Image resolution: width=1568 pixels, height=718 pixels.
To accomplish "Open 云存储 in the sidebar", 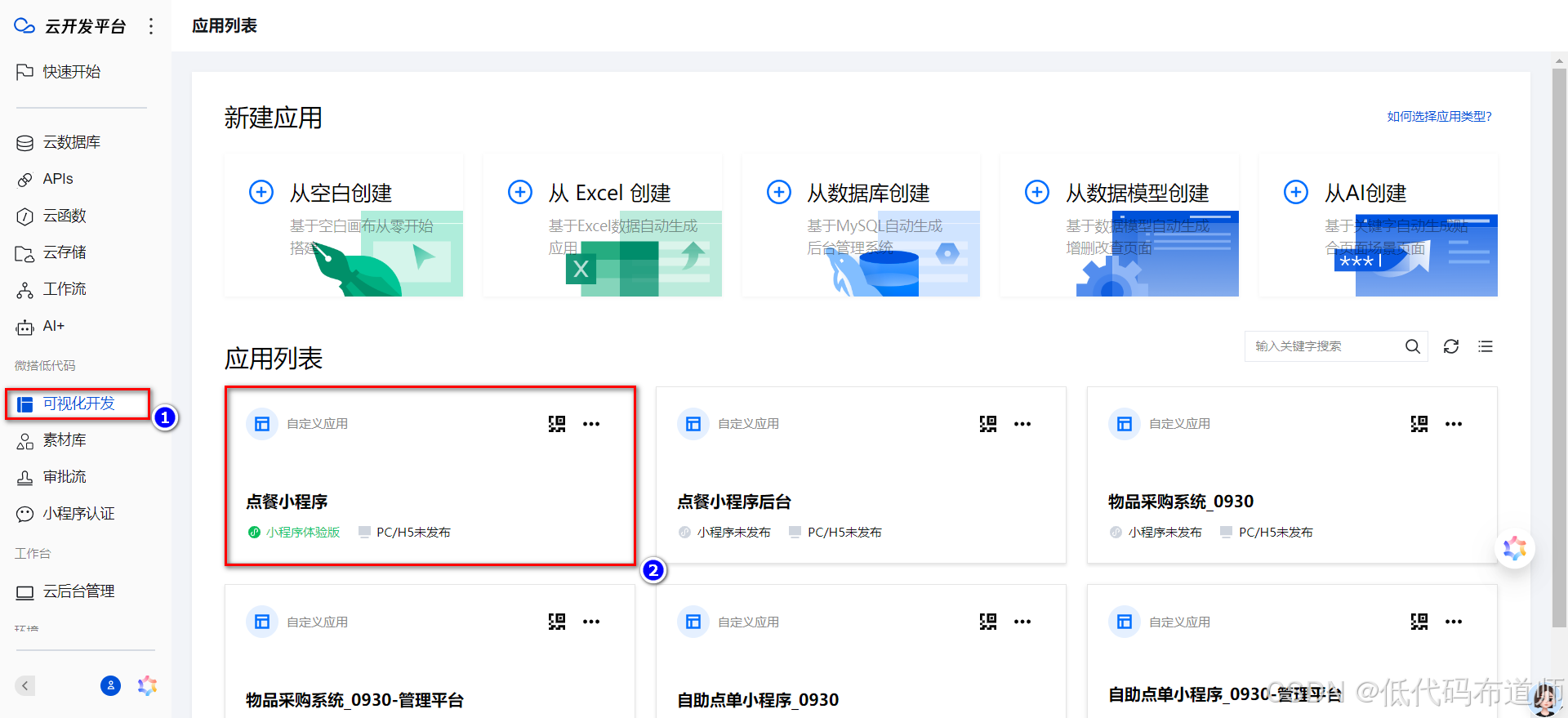I will pos(51,252).
